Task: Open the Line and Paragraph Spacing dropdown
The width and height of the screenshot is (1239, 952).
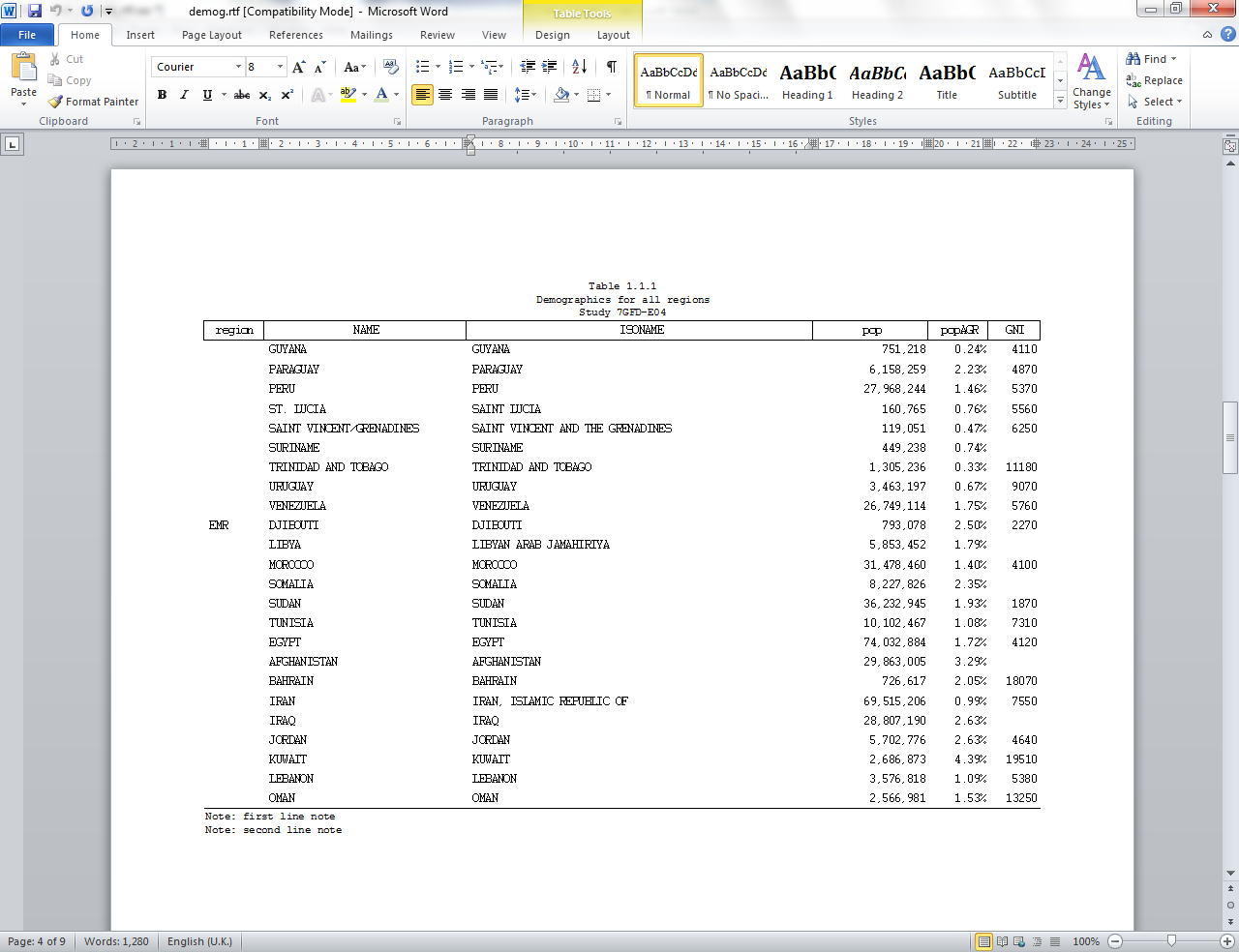Action: [x=524, y=93]
